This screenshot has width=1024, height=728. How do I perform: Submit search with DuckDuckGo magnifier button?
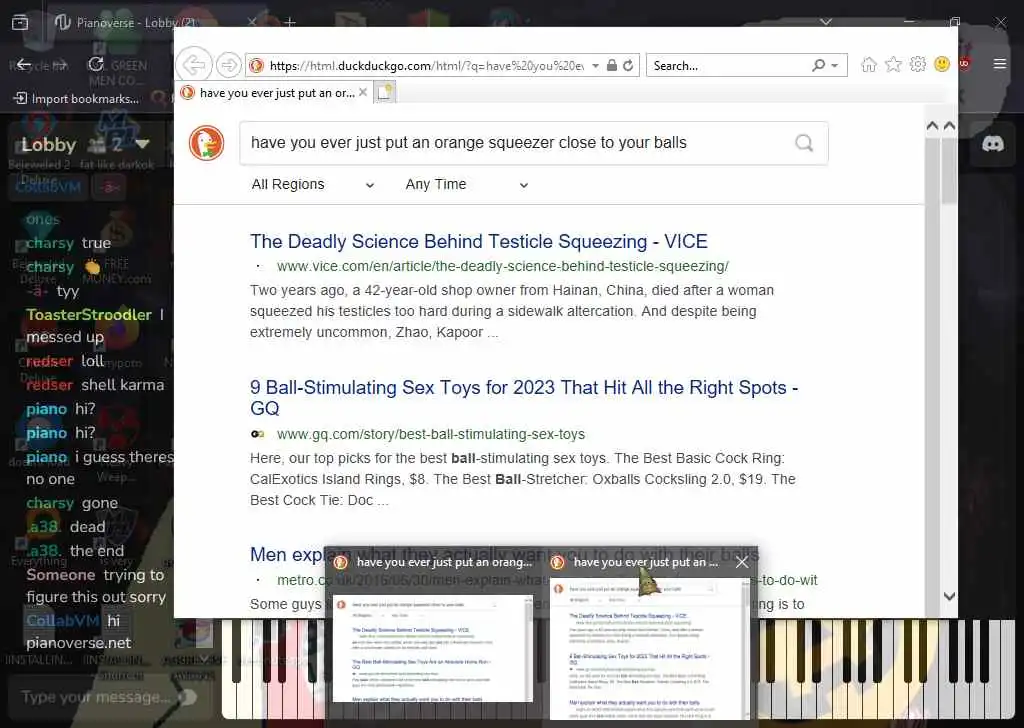(804, 142)
